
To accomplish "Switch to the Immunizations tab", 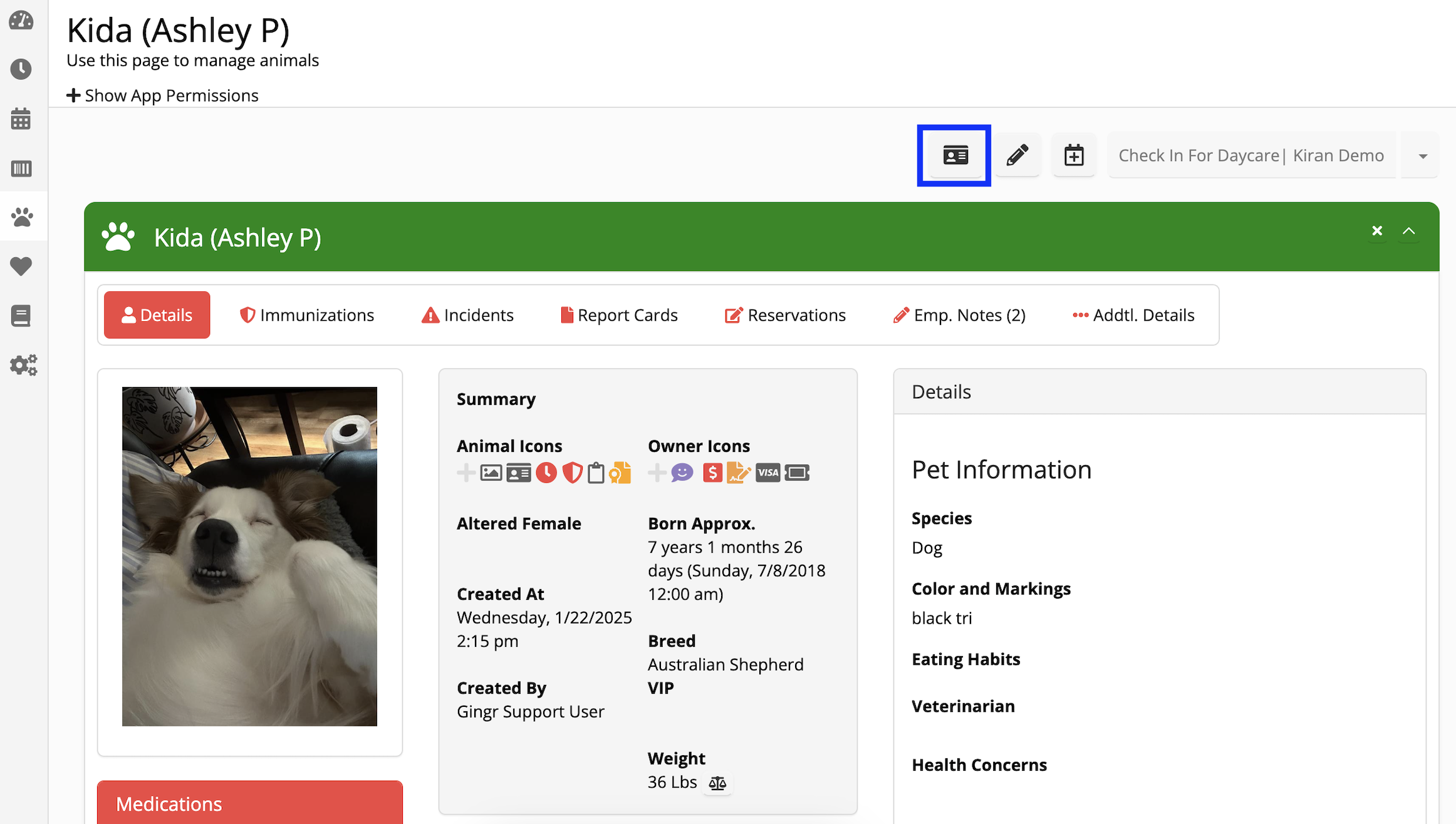I will click(306, 315).
